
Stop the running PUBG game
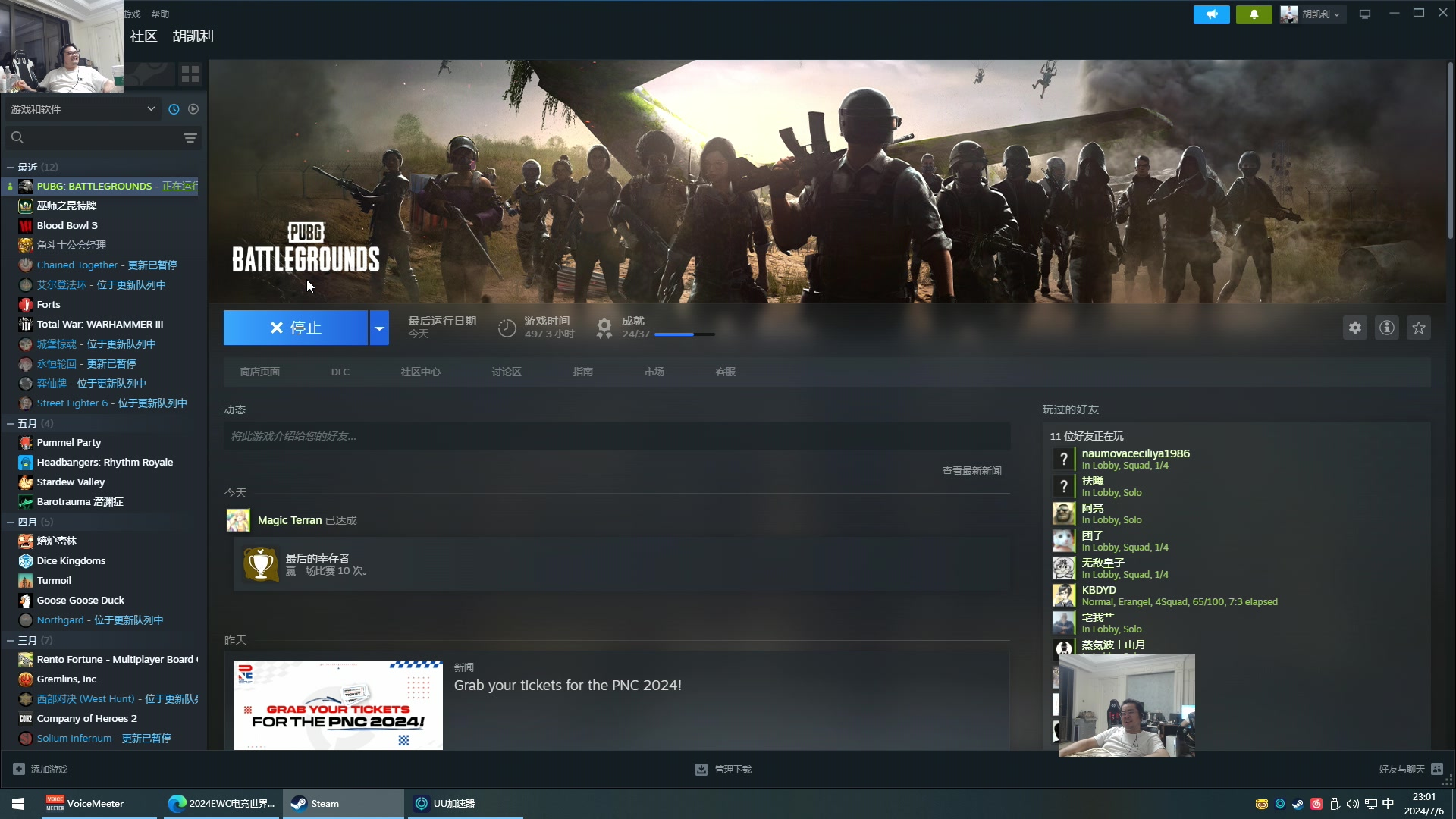click(296, 328)
